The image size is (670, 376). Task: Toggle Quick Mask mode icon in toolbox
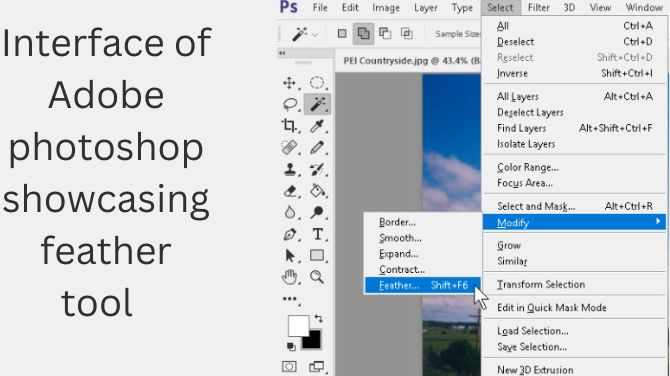(289, 367)
